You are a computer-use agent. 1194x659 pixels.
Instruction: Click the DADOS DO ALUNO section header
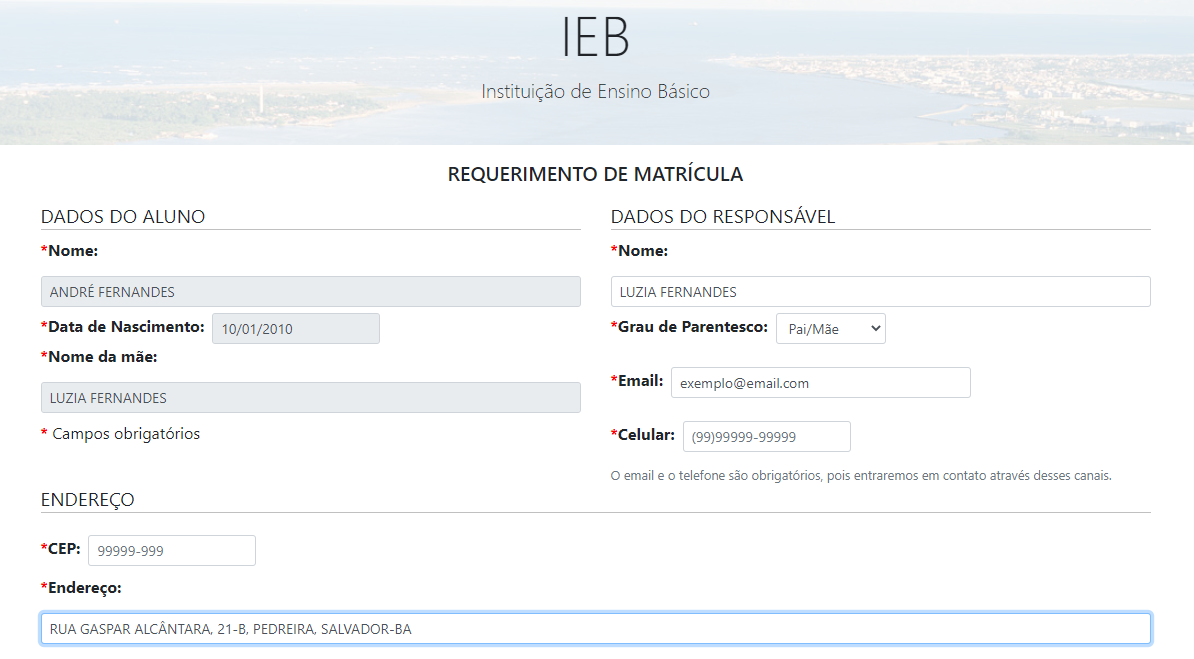tap(123, 216)
